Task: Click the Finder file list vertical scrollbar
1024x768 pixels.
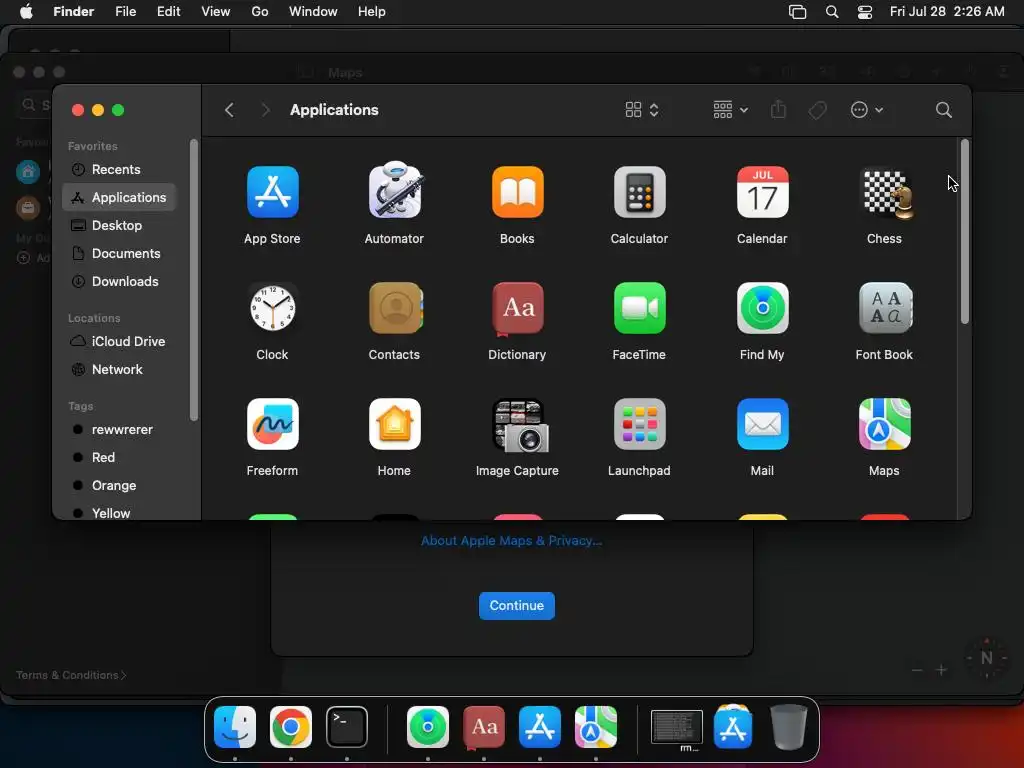Action: 965,231
